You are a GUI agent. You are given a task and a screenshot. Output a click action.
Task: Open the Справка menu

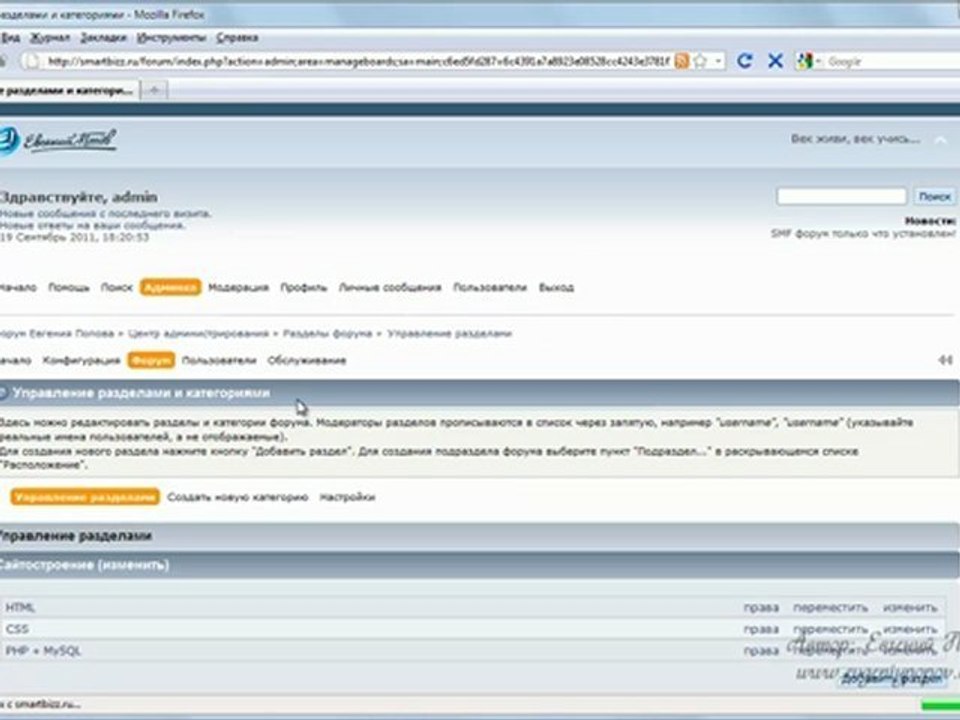237,38
